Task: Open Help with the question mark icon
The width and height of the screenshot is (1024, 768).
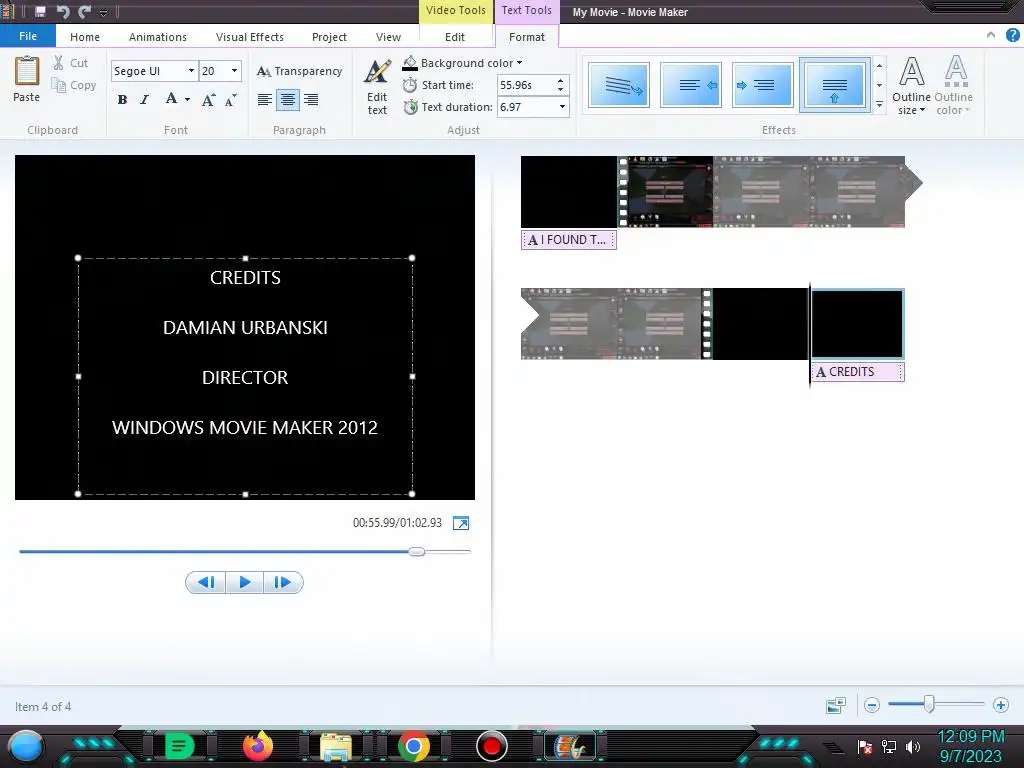Action: click(x=1013, y=35)
